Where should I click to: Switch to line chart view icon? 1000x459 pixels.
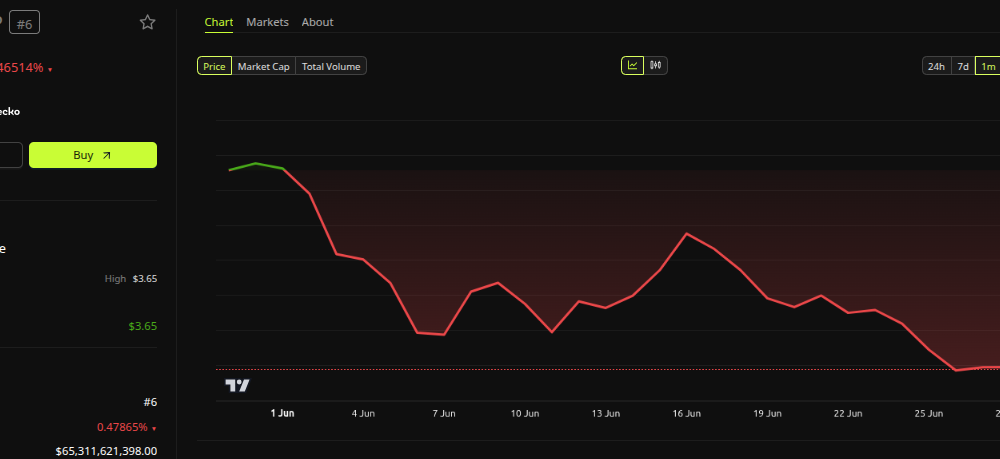(633, 66)
